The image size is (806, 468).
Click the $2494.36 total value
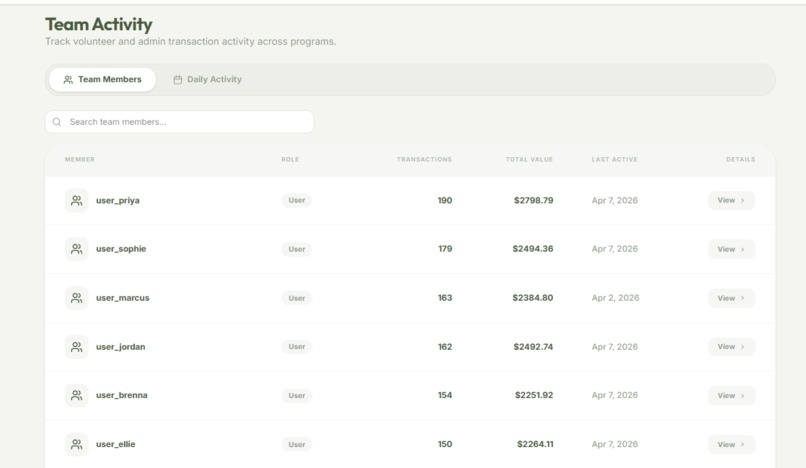(533, 249)
